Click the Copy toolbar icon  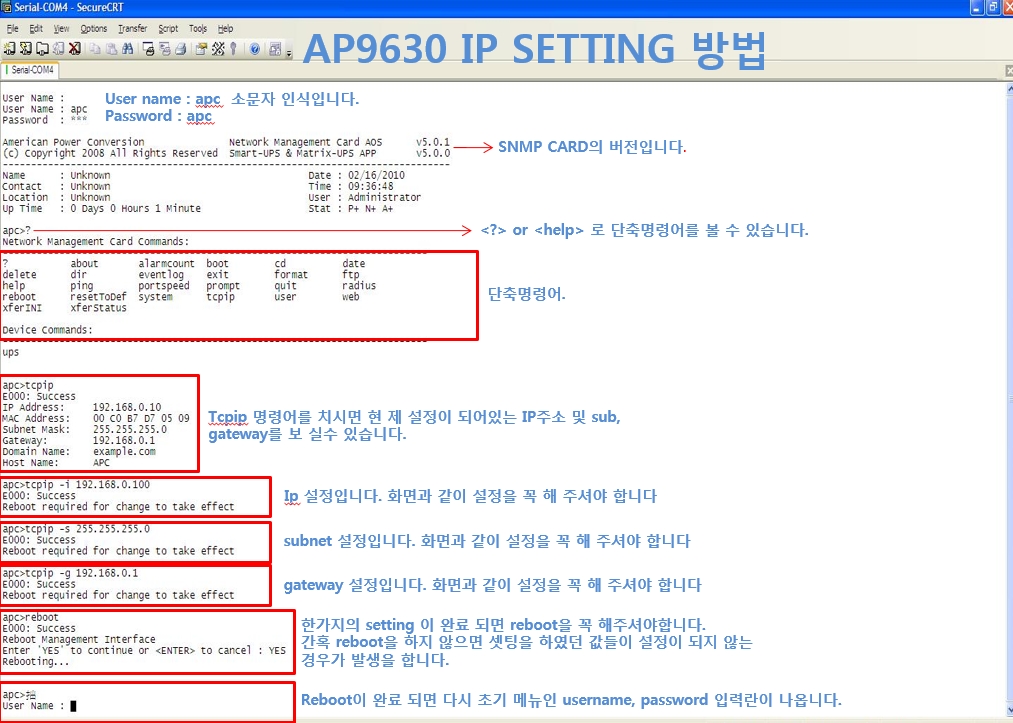(x=96, y=48)
